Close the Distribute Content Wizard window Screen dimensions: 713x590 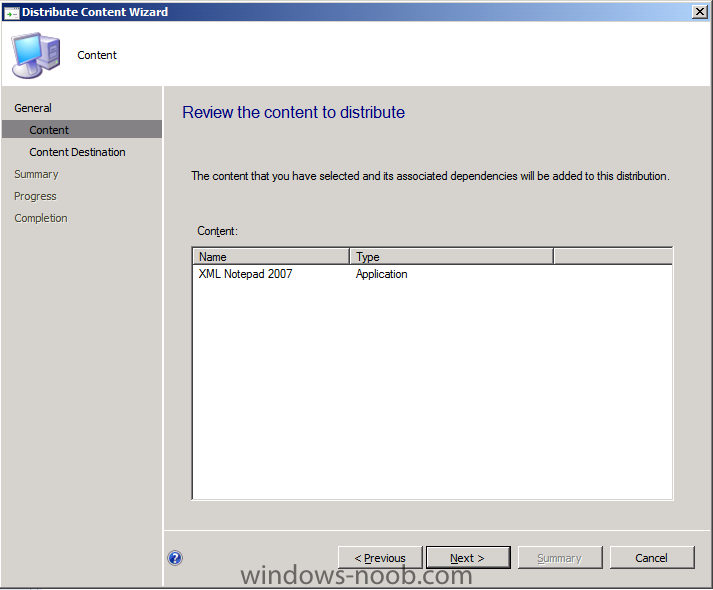tap(699, 12)
